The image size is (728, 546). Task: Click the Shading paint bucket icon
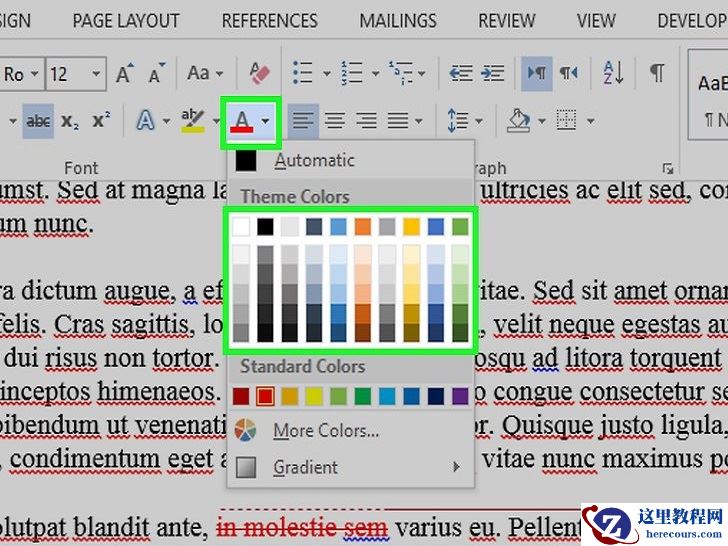pyautogui.click(x=519, y=121)
